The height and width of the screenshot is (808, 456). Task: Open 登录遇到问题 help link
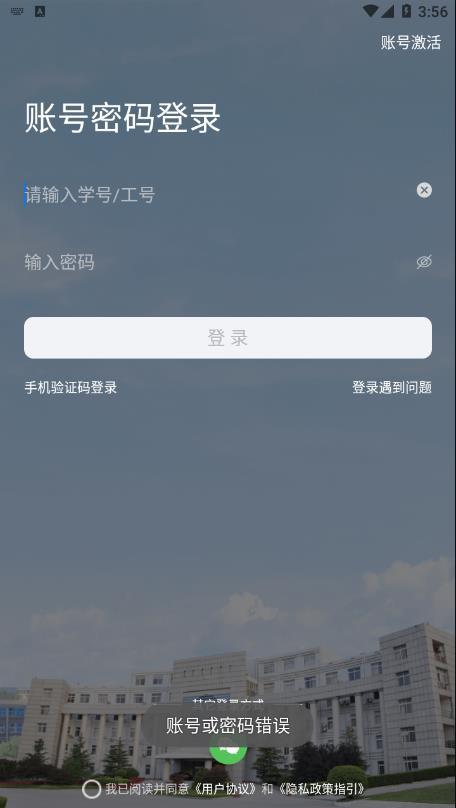pos(392,388)
